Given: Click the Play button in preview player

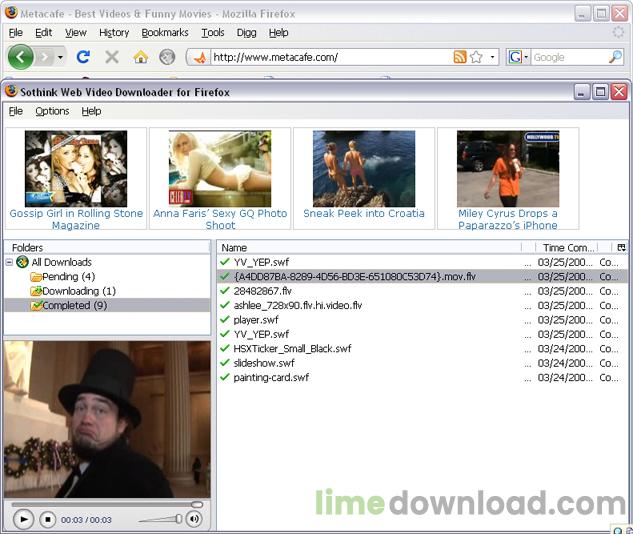Looking at the screenshot, I should point(23,519).
